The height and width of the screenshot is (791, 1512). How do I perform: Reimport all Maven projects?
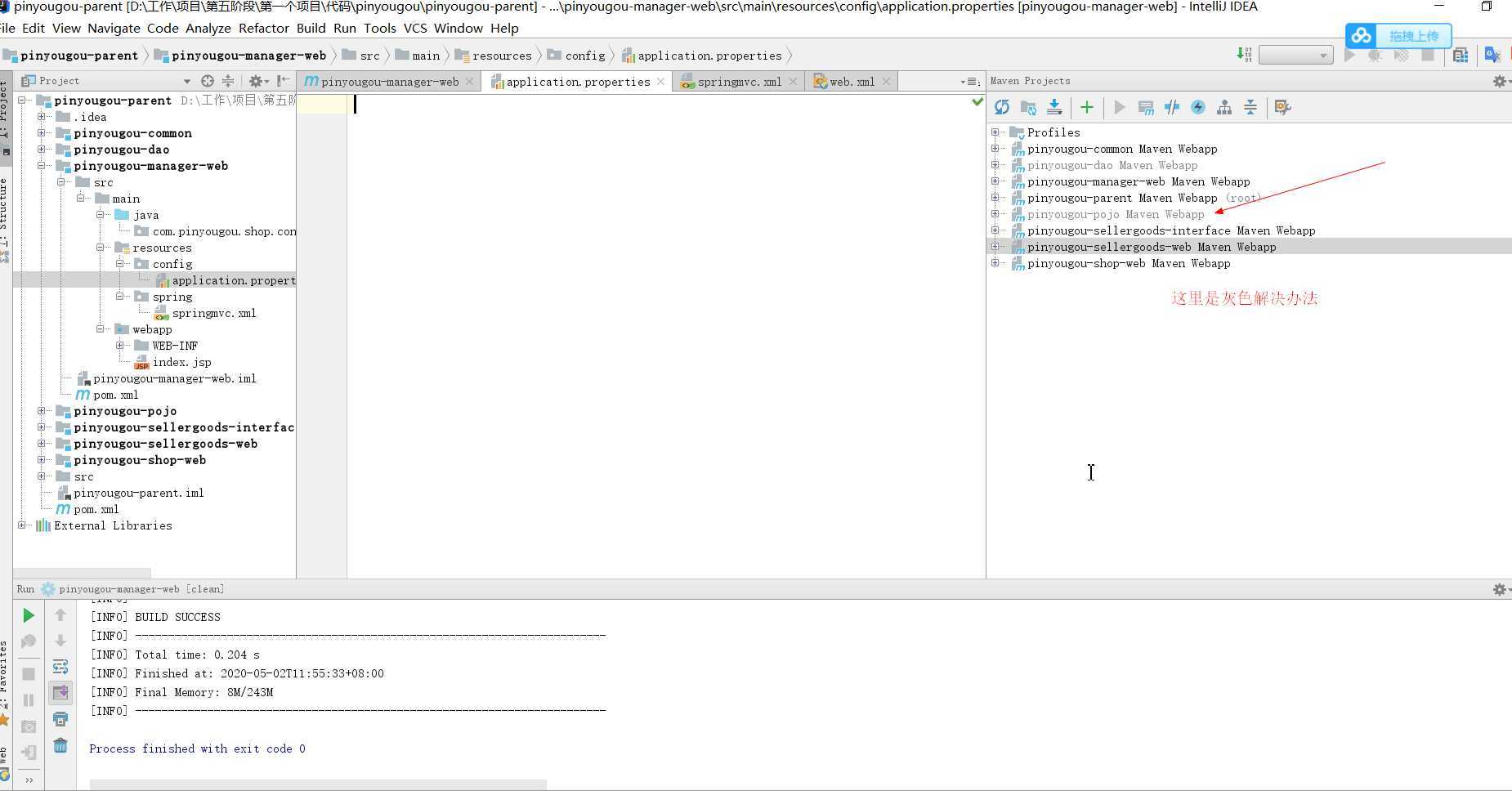1002,107
